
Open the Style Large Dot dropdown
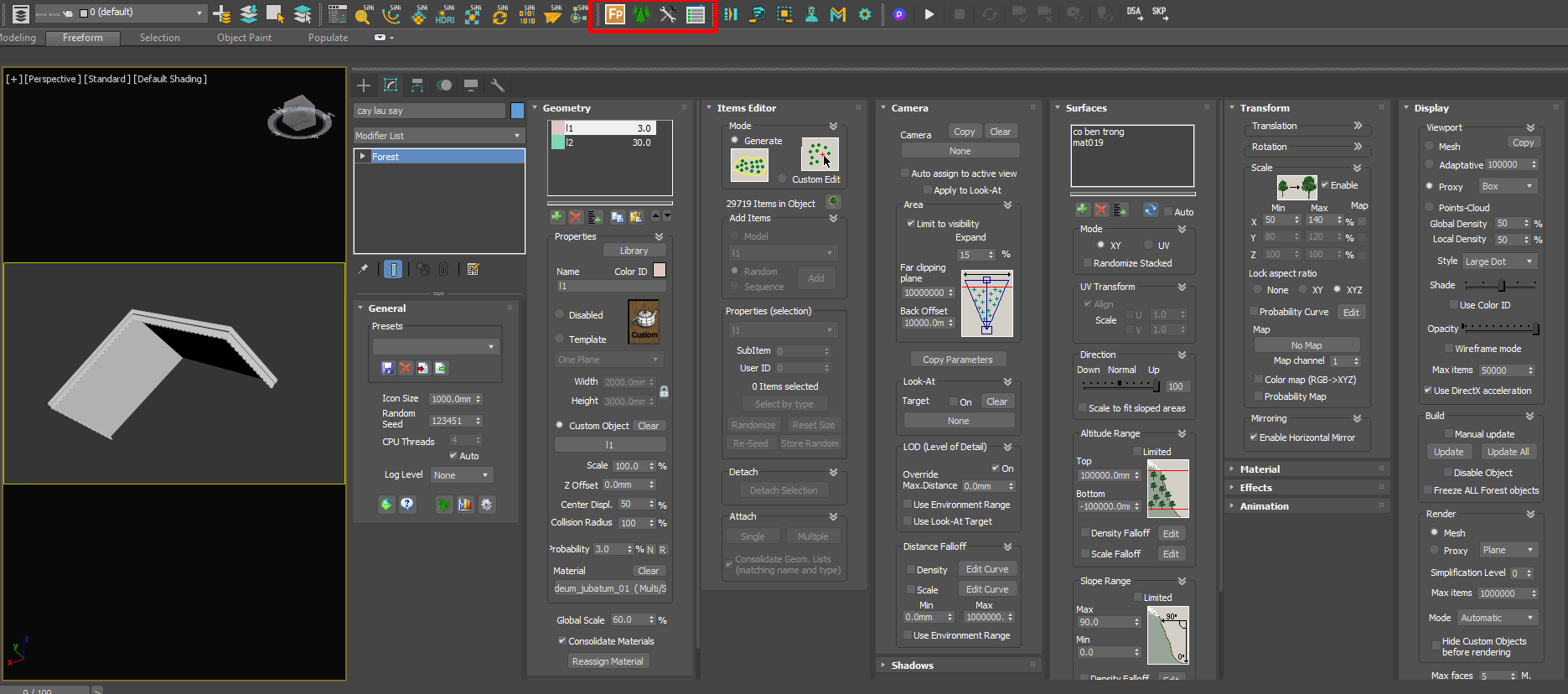[1499, 262]
